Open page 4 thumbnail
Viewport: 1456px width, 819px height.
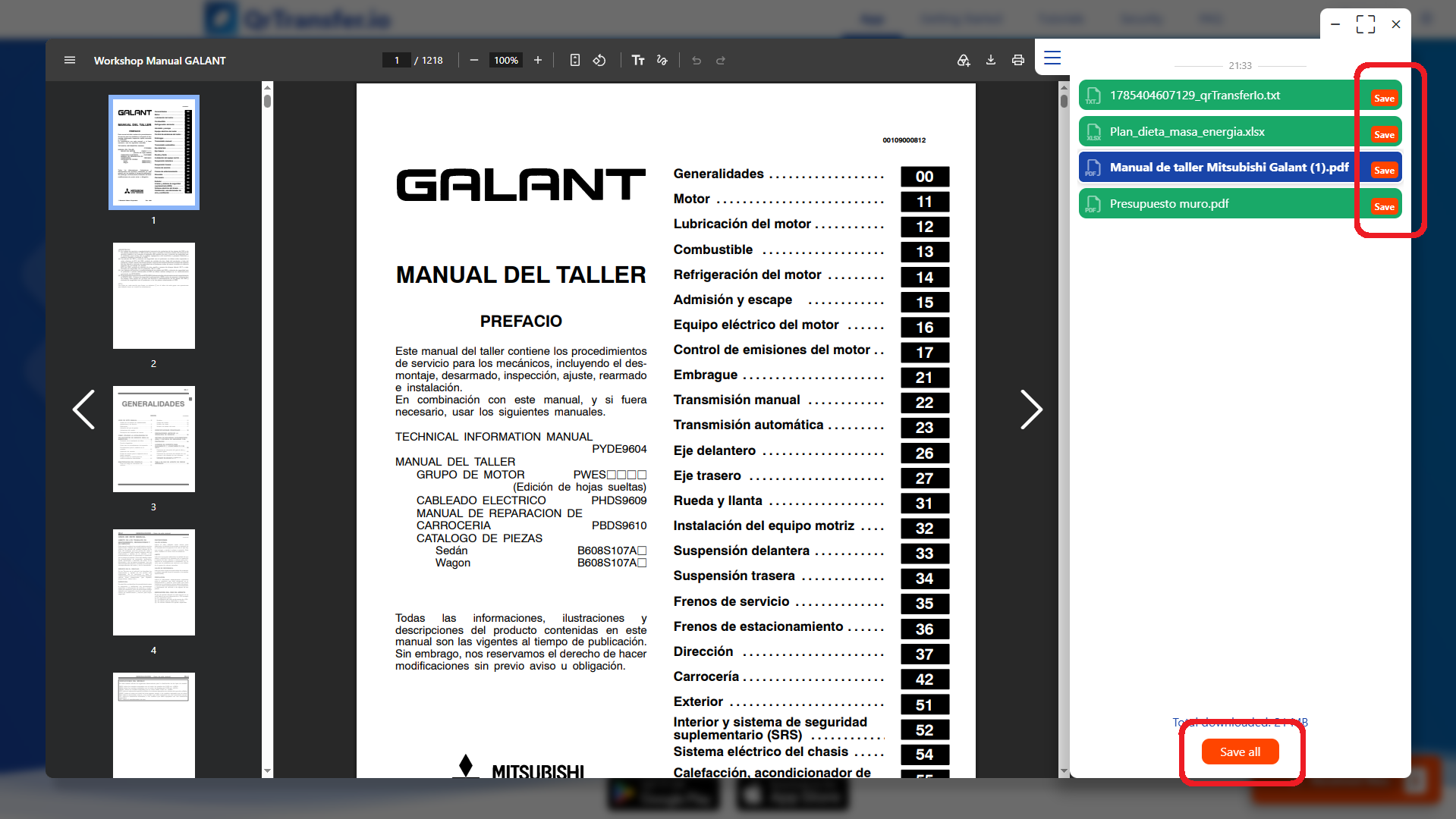tap(154, 582)
